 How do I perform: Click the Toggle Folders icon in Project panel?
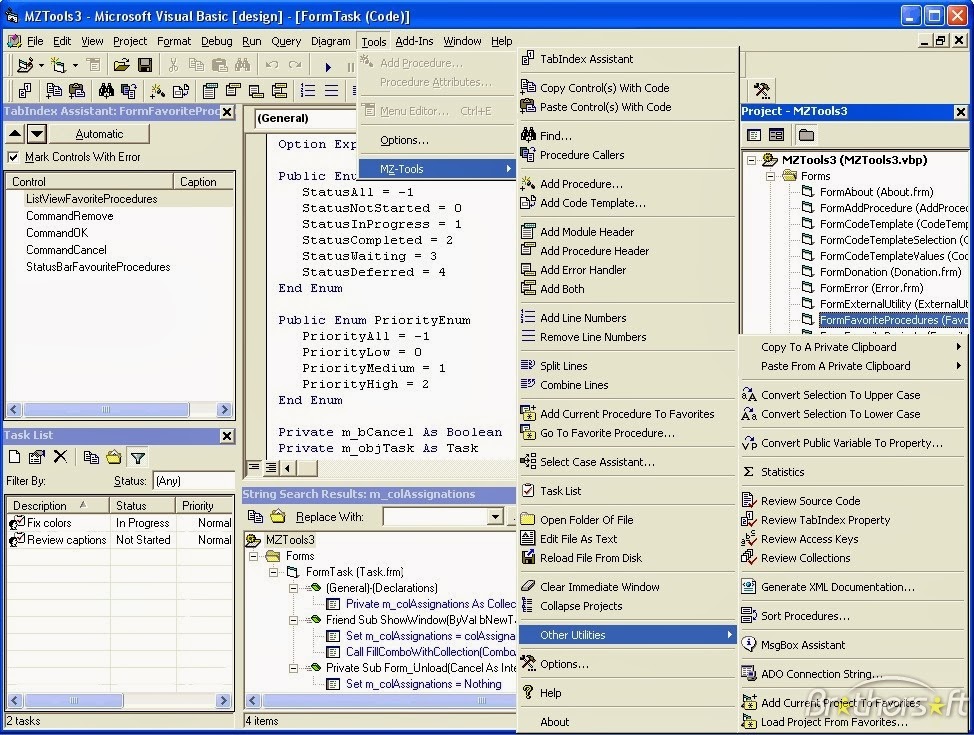(806, 135)
